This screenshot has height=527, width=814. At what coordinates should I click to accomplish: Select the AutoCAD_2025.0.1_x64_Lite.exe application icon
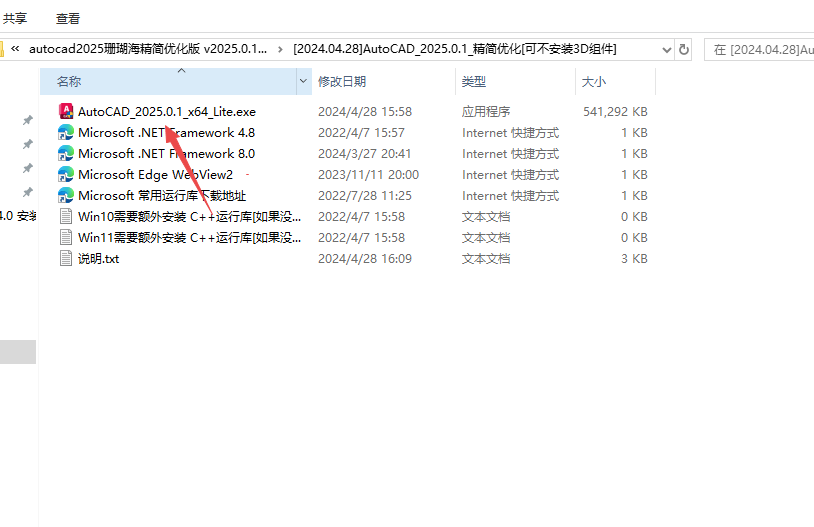point(66,111)
